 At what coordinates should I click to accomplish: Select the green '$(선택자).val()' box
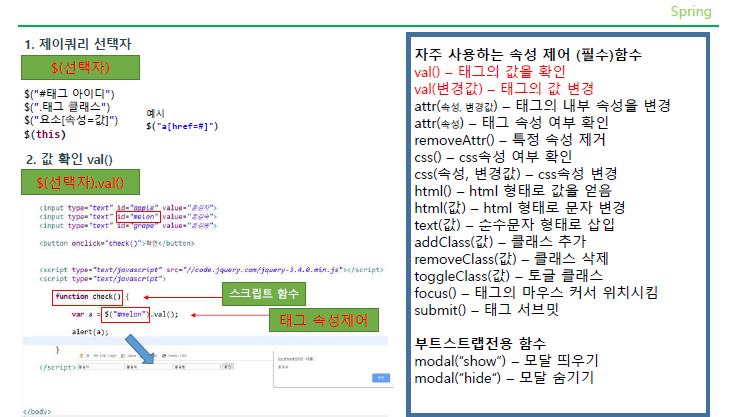tap(80, 182)
